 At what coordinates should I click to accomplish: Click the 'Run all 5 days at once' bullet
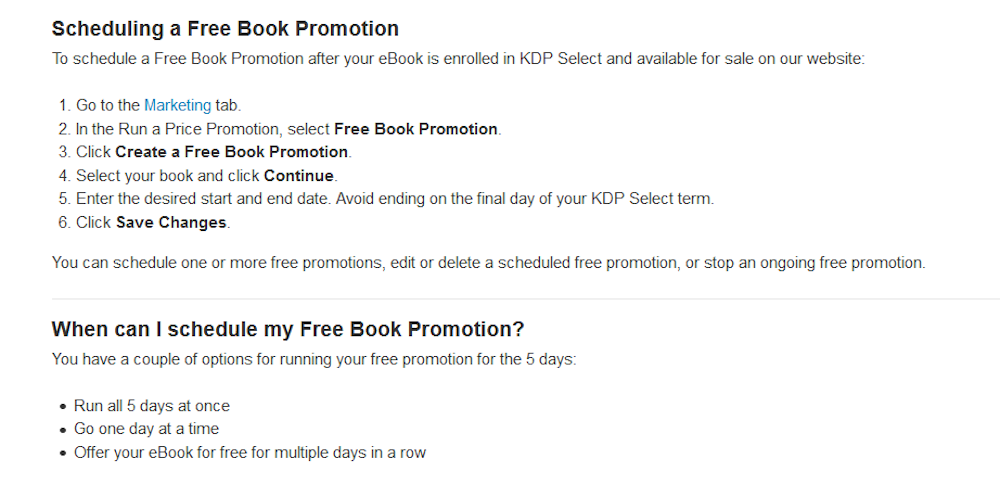152,406
